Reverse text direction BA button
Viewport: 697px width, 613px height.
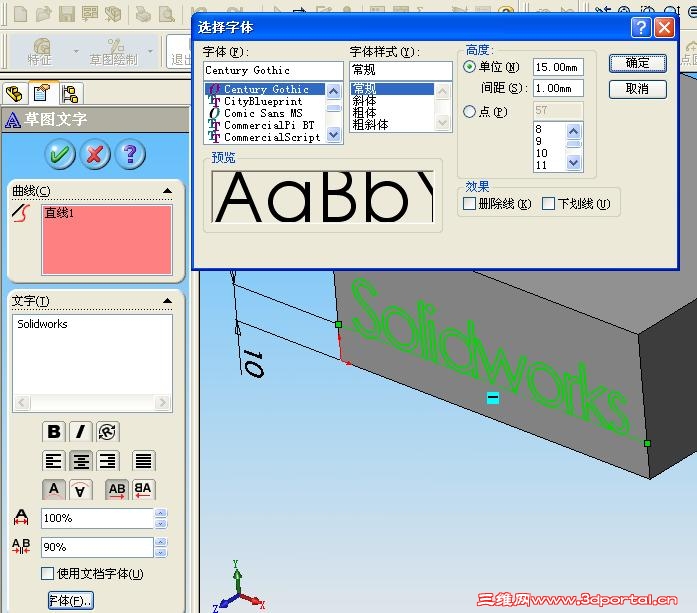(x=143, y=489)
